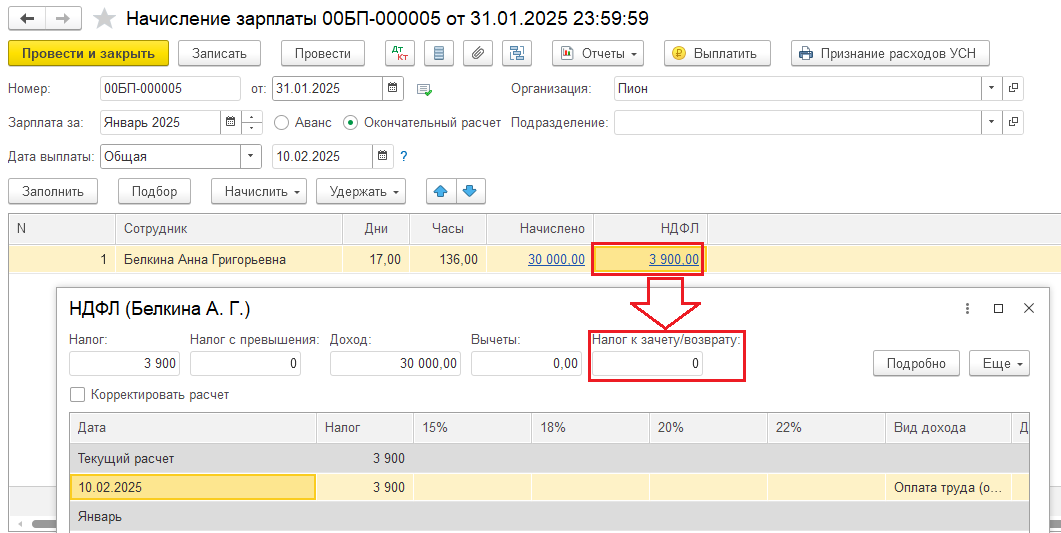The image size is (1061, 533).
Task: Click the 15% column header
Action: point(472,427)
